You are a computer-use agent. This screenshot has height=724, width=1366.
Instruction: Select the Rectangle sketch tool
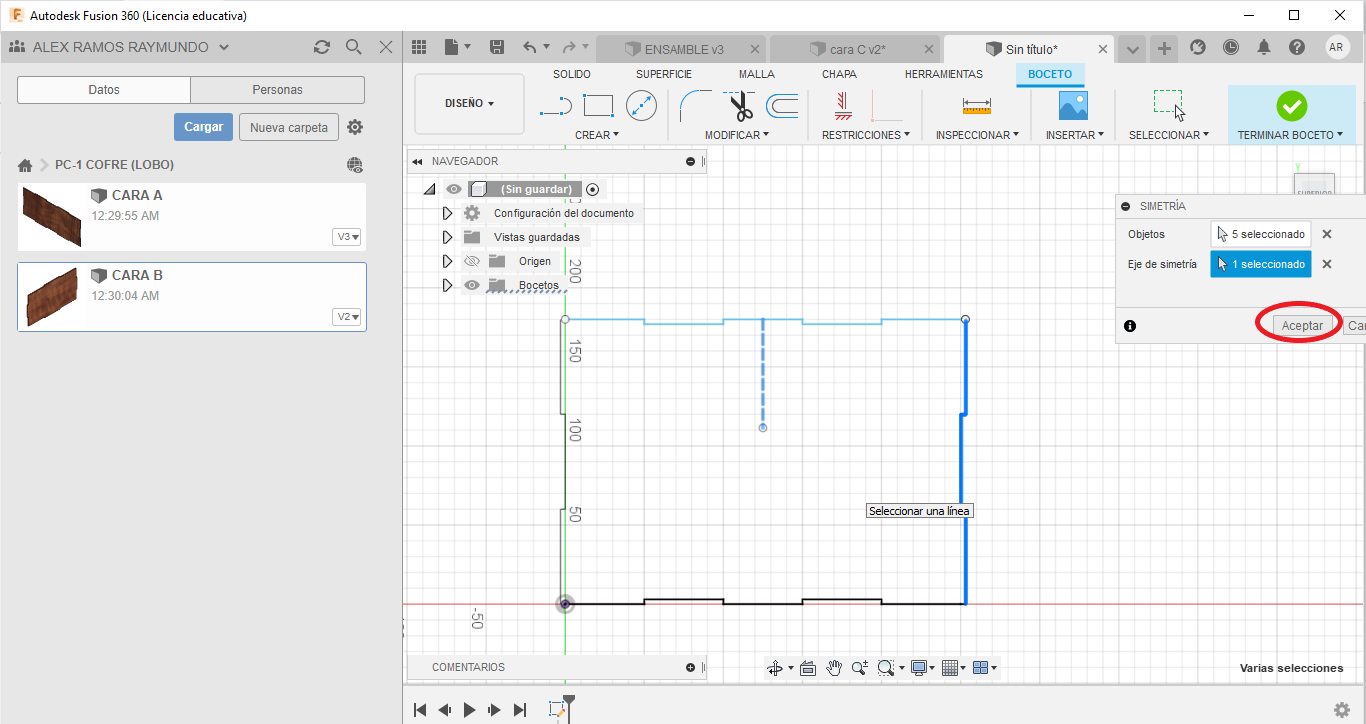tap(598, 106)
